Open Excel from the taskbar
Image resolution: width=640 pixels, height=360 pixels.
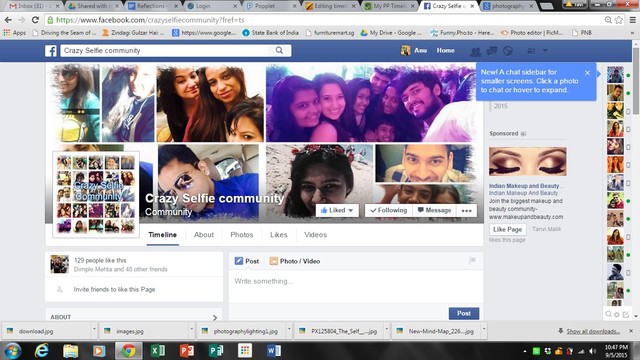pos(158,351)
